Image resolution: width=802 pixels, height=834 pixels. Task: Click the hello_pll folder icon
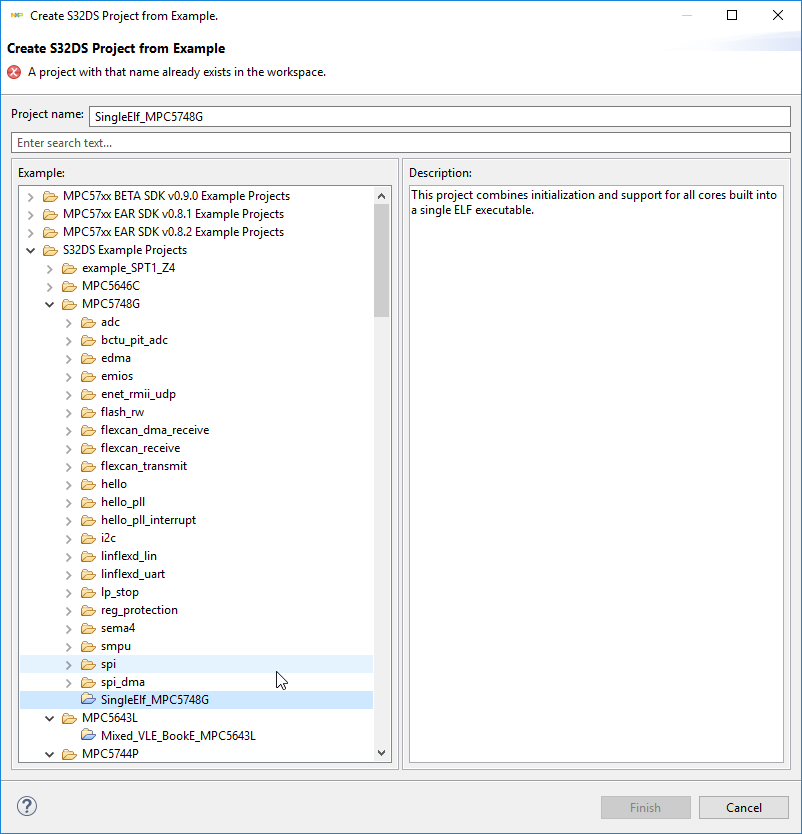pos(88,502)
